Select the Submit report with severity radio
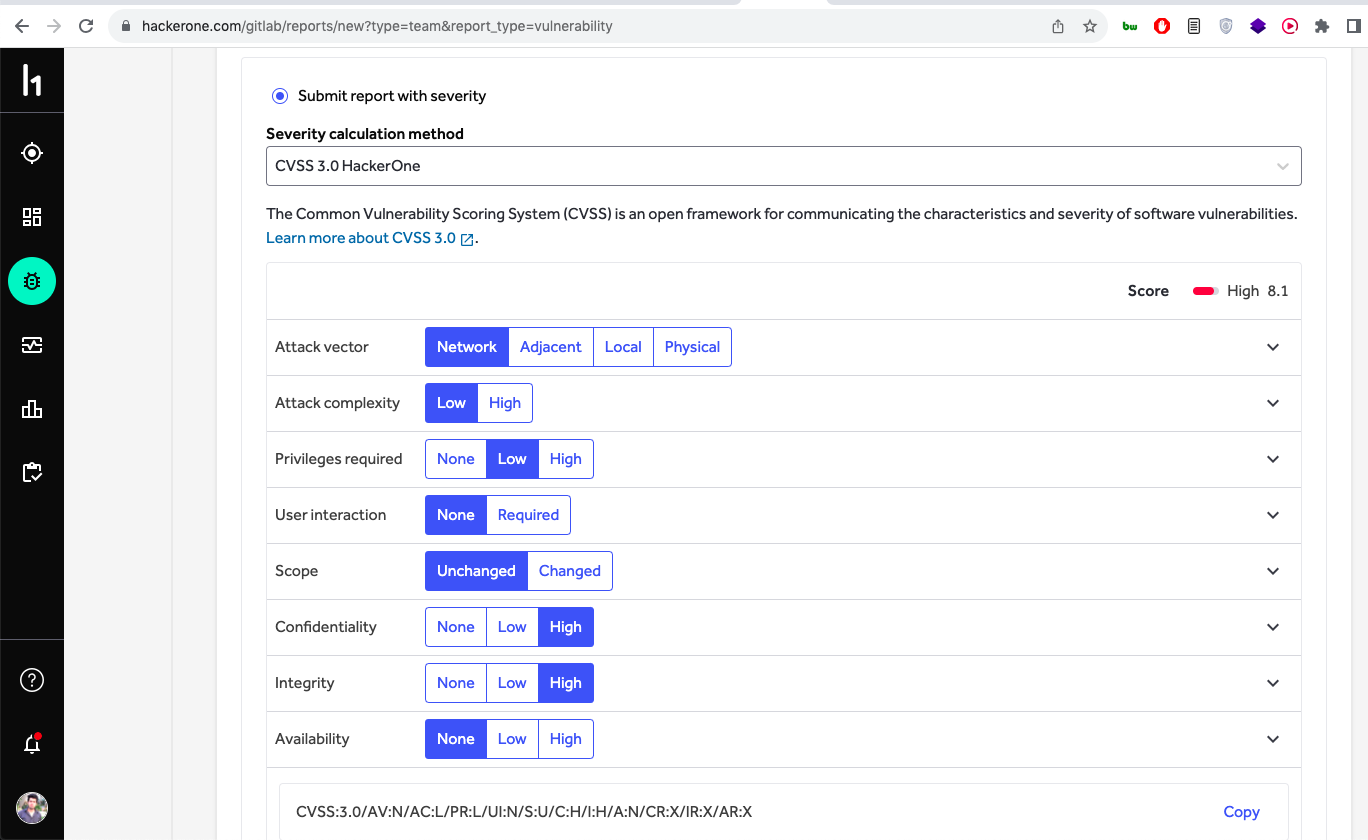Image resolution: width=1368 pixels, height=840 pixels. 280,96
